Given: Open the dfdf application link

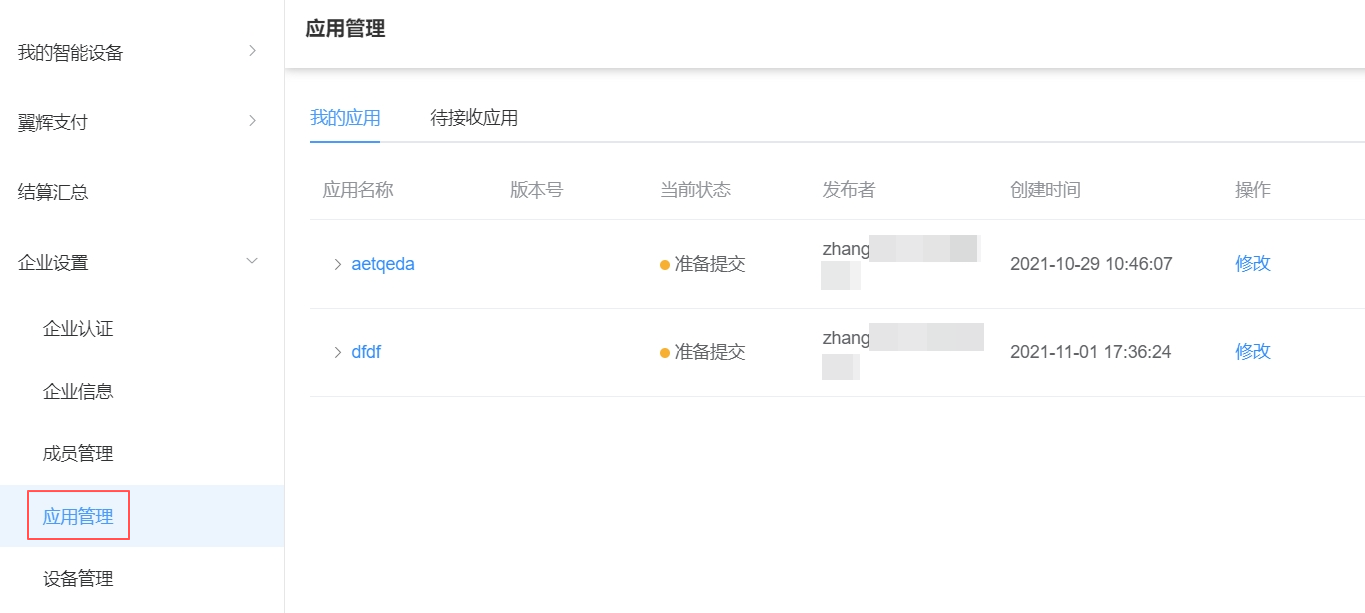Looking at the screenshot, I should 366,351.
